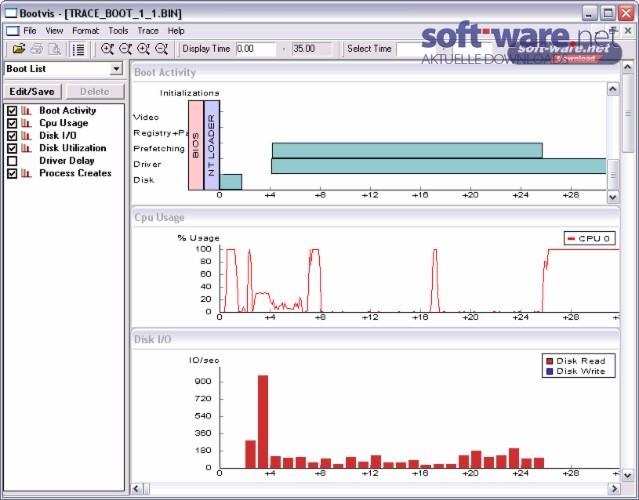Open trace file with folder icon
This screenshot has height=500, width=639.
18,49
